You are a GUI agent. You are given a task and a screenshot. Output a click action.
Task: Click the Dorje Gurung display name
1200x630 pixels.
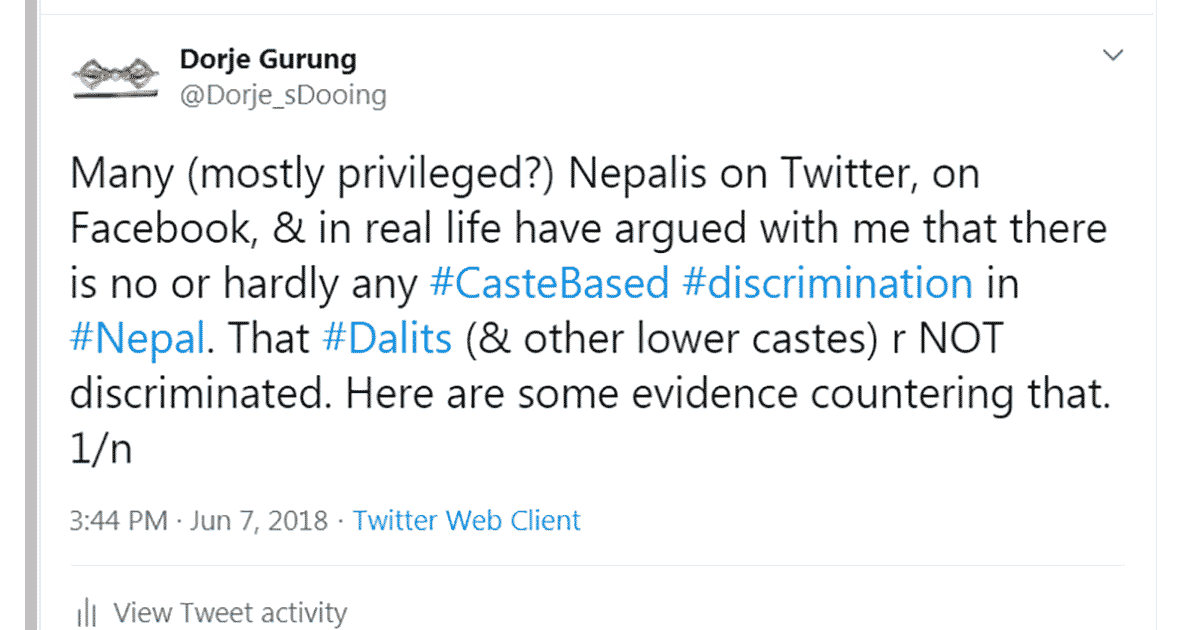point(267,59)
